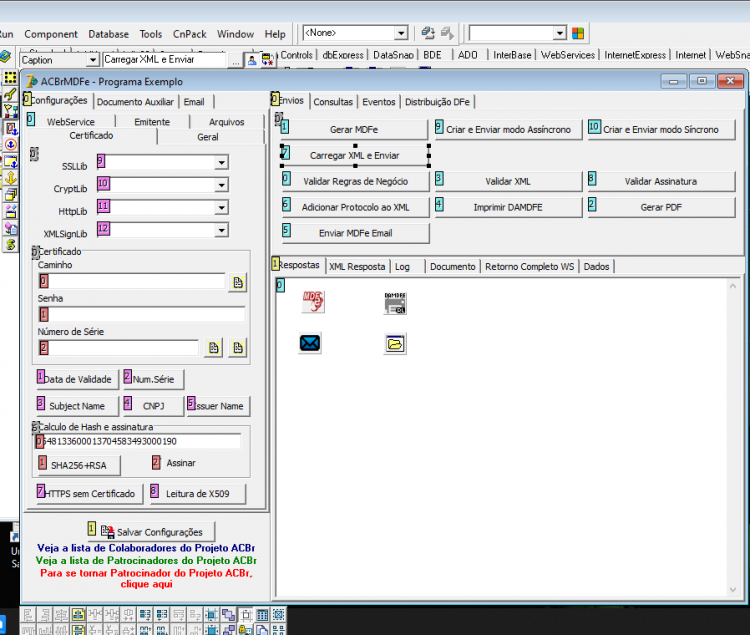Click the person icon next to property value box
The image size is (750, 635).
pyautogui.click(x=252, y=61)
